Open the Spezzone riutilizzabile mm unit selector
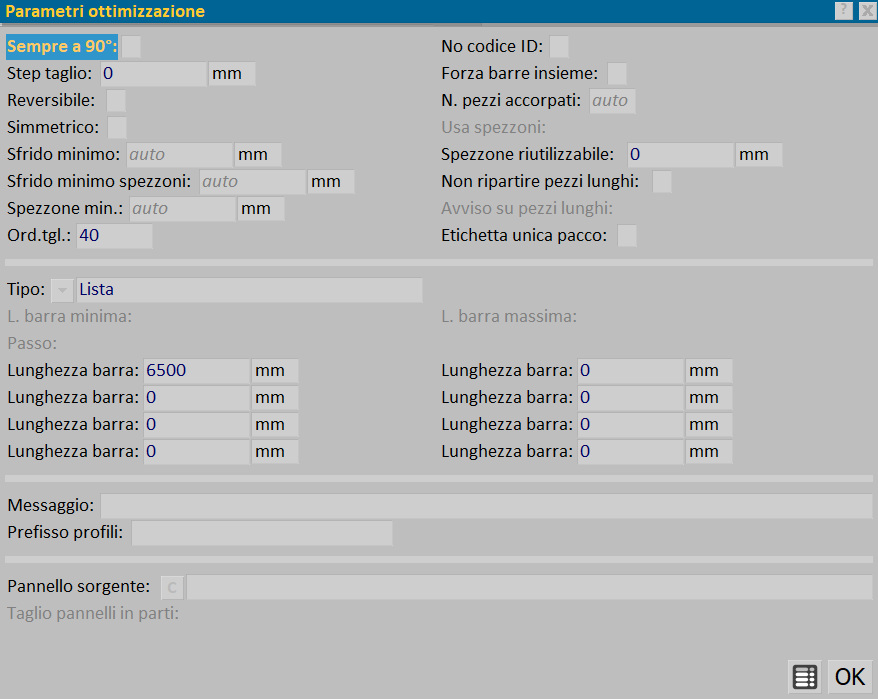Viewport: 878px width, 699px height. pyautogui.click(x=759, y=155)
